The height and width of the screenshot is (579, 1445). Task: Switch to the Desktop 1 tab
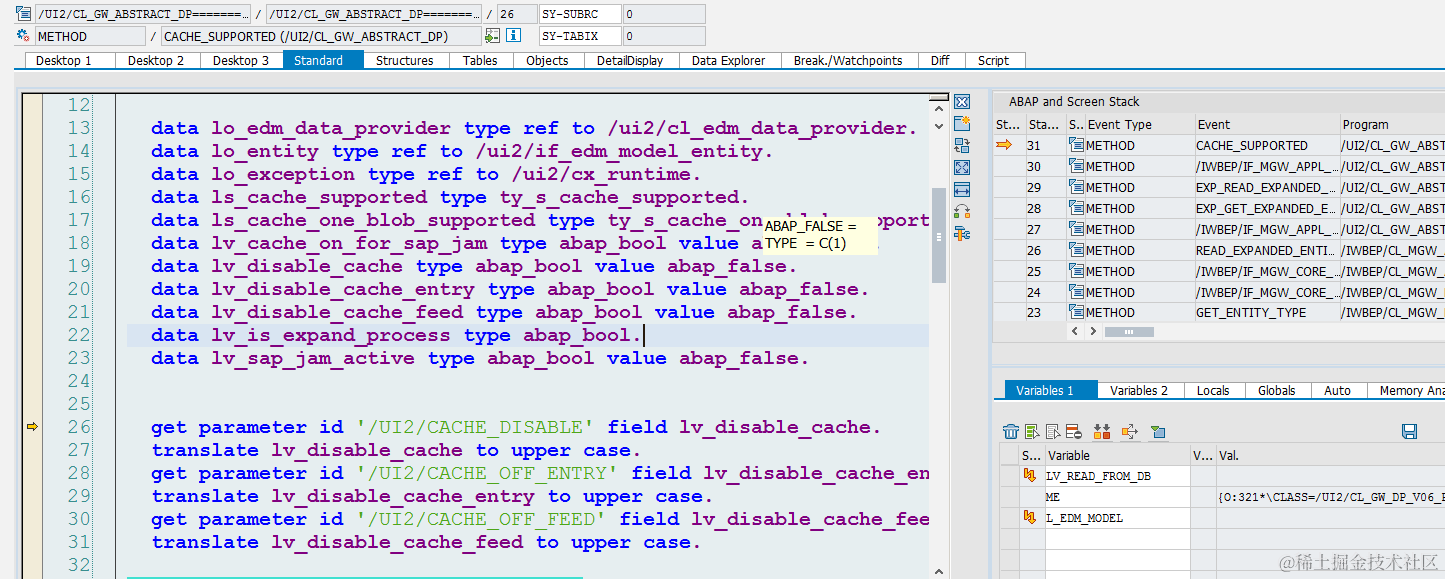64,61
